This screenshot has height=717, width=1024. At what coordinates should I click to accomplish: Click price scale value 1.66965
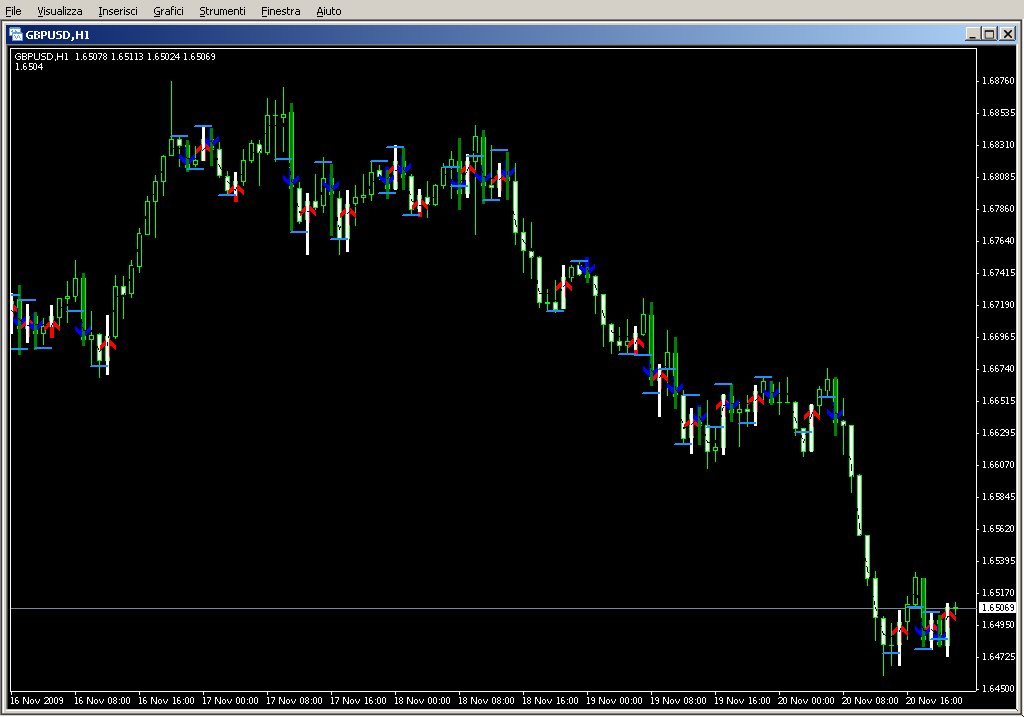[x=999, y=336]
